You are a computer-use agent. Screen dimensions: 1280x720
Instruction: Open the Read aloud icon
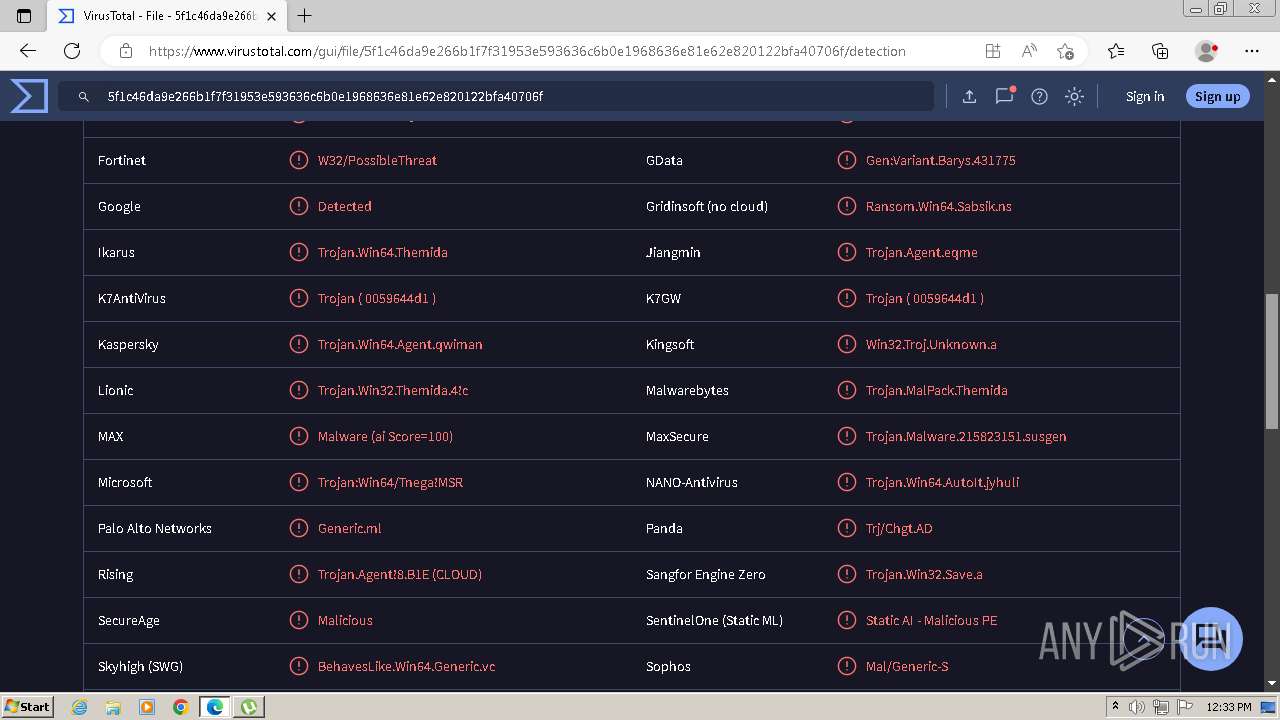point(1029,51)
